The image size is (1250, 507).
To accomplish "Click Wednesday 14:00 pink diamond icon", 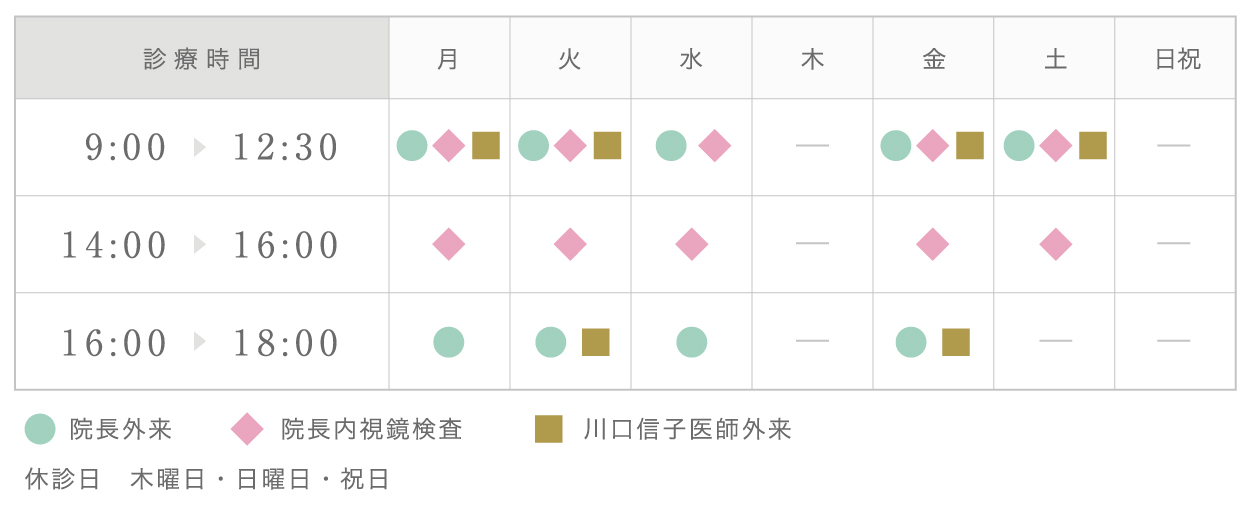I will point(691,244).
